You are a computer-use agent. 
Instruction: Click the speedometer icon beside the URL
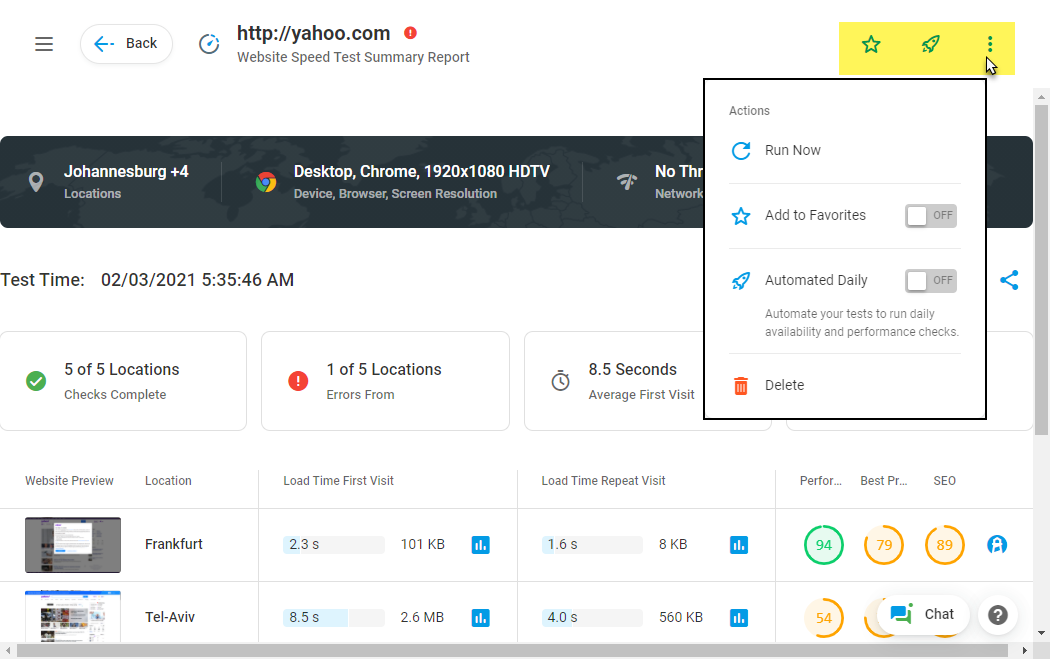click(209, 44)
